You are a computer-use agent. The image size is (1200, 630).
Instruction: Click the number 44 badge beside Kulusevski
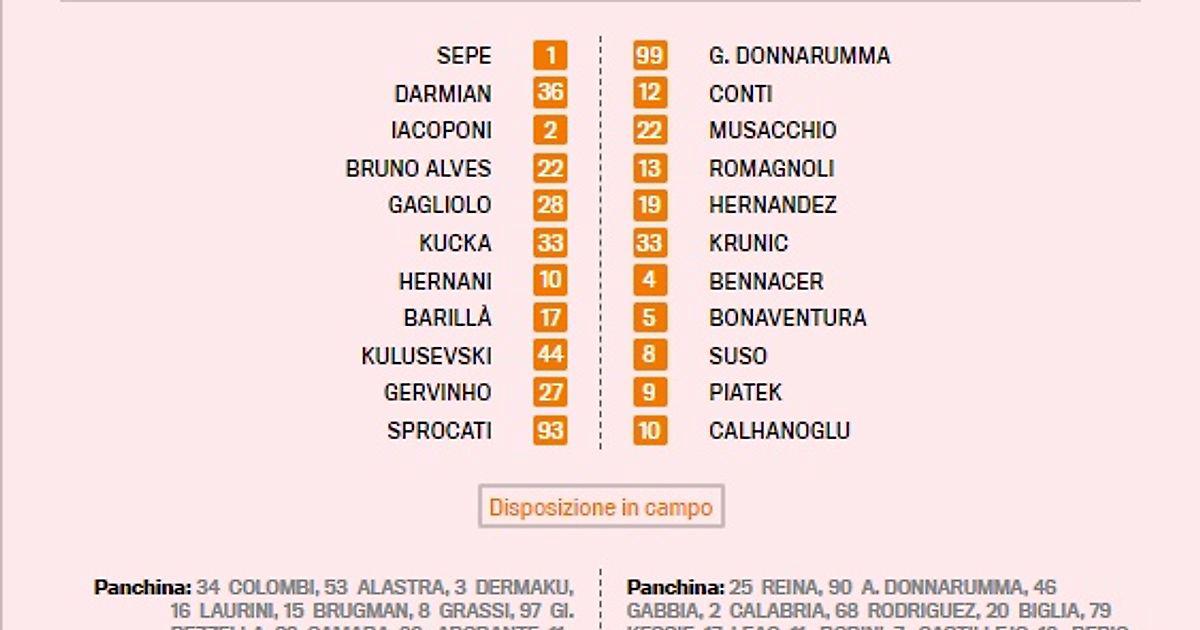coord(550,355)
